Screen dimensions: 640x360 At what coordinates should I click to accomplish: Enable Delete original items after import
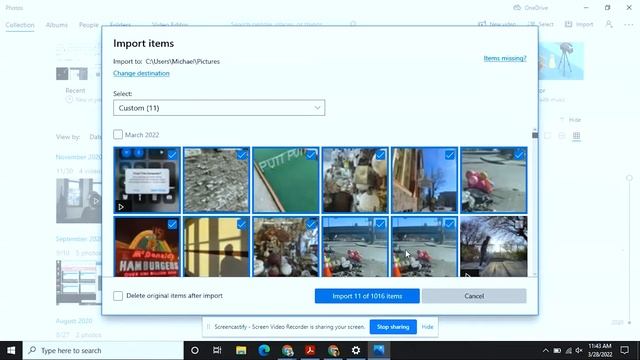[x=118, y=296]
